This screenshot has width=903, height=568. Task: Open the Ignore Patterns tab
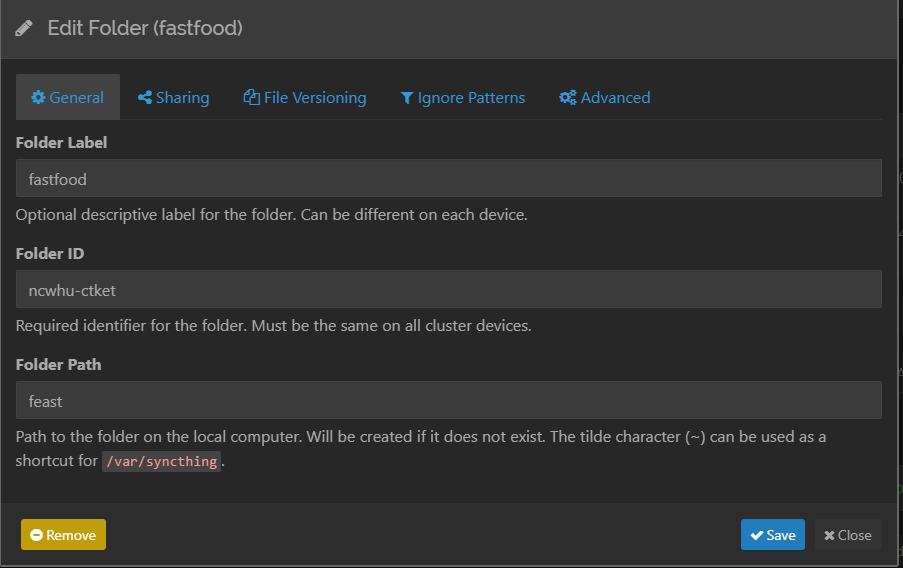point(462,98)
